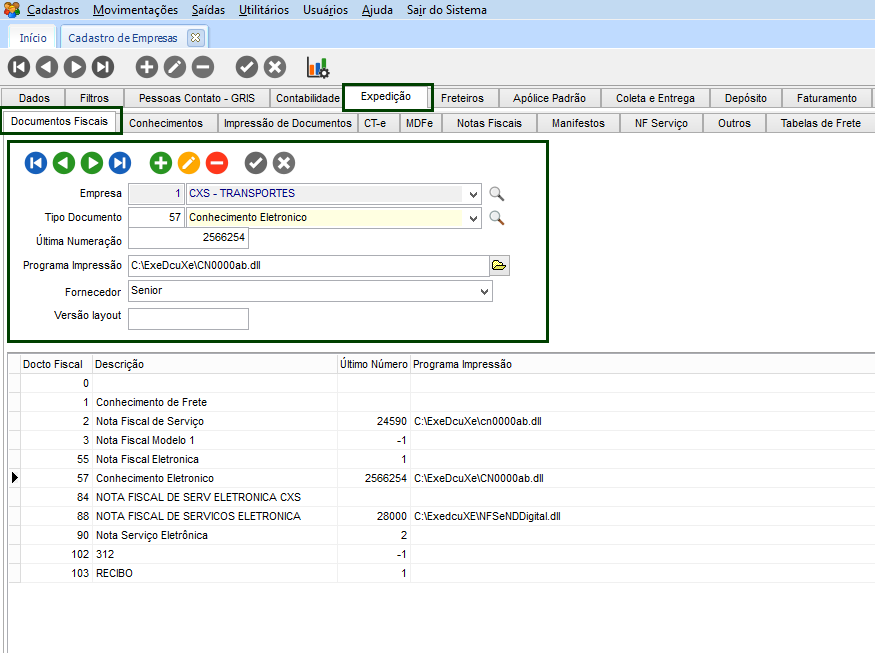Image resolution: width=875 pixels, height=653 pixels.
Task: Click the chart report settings icon
Action: point(317,67)
